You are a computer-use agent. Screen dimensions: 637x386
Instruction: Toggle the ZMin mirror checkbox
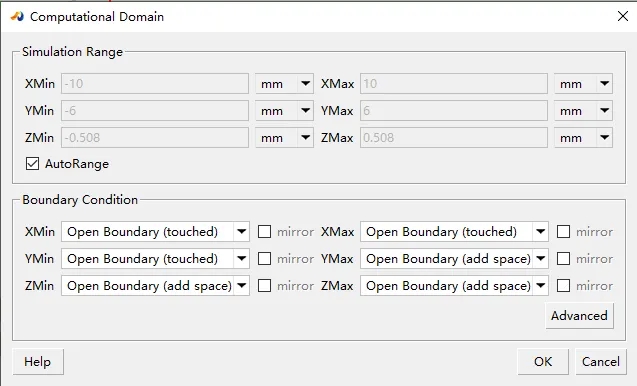pos(264,286)
